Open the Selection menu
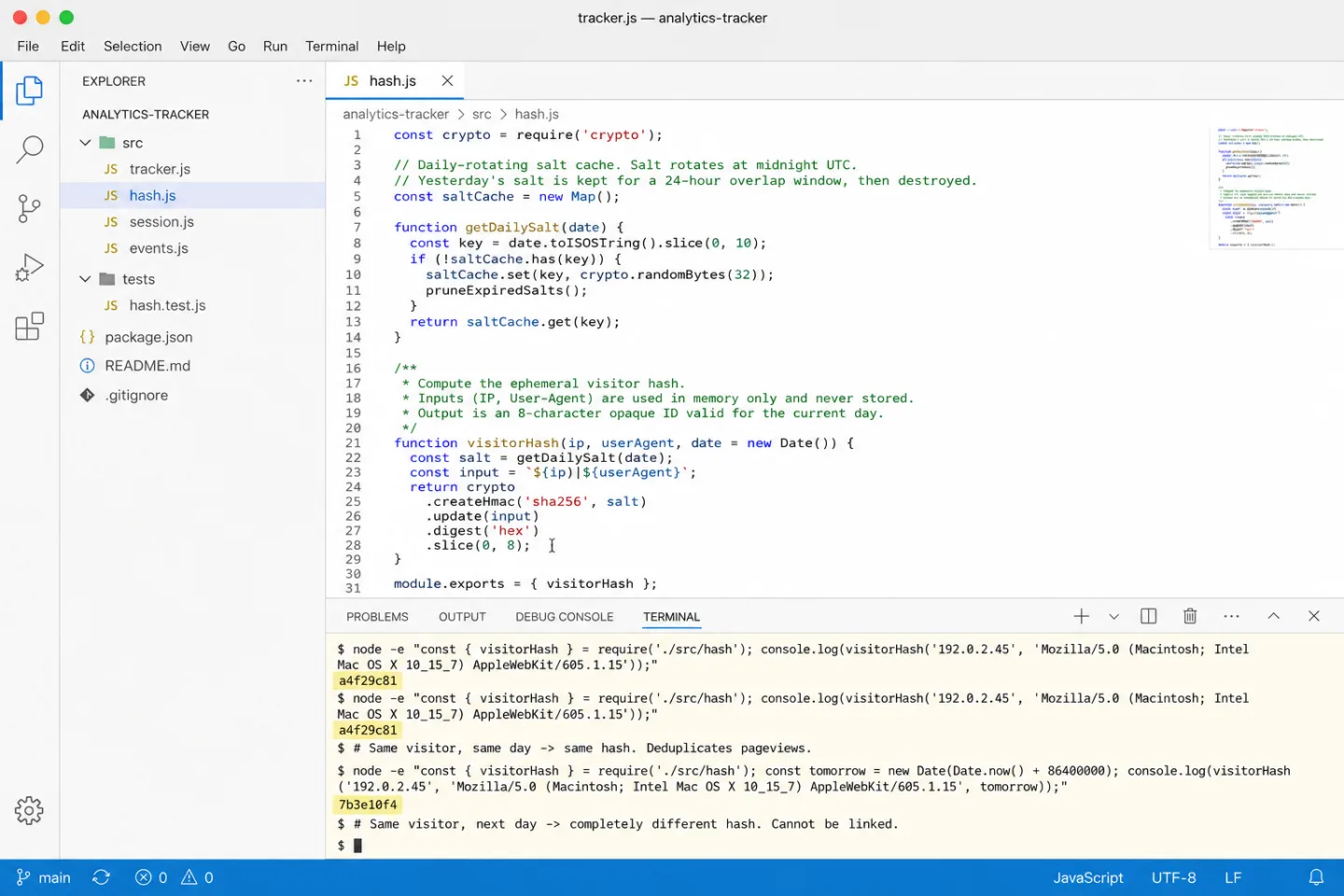 [133, 46]
